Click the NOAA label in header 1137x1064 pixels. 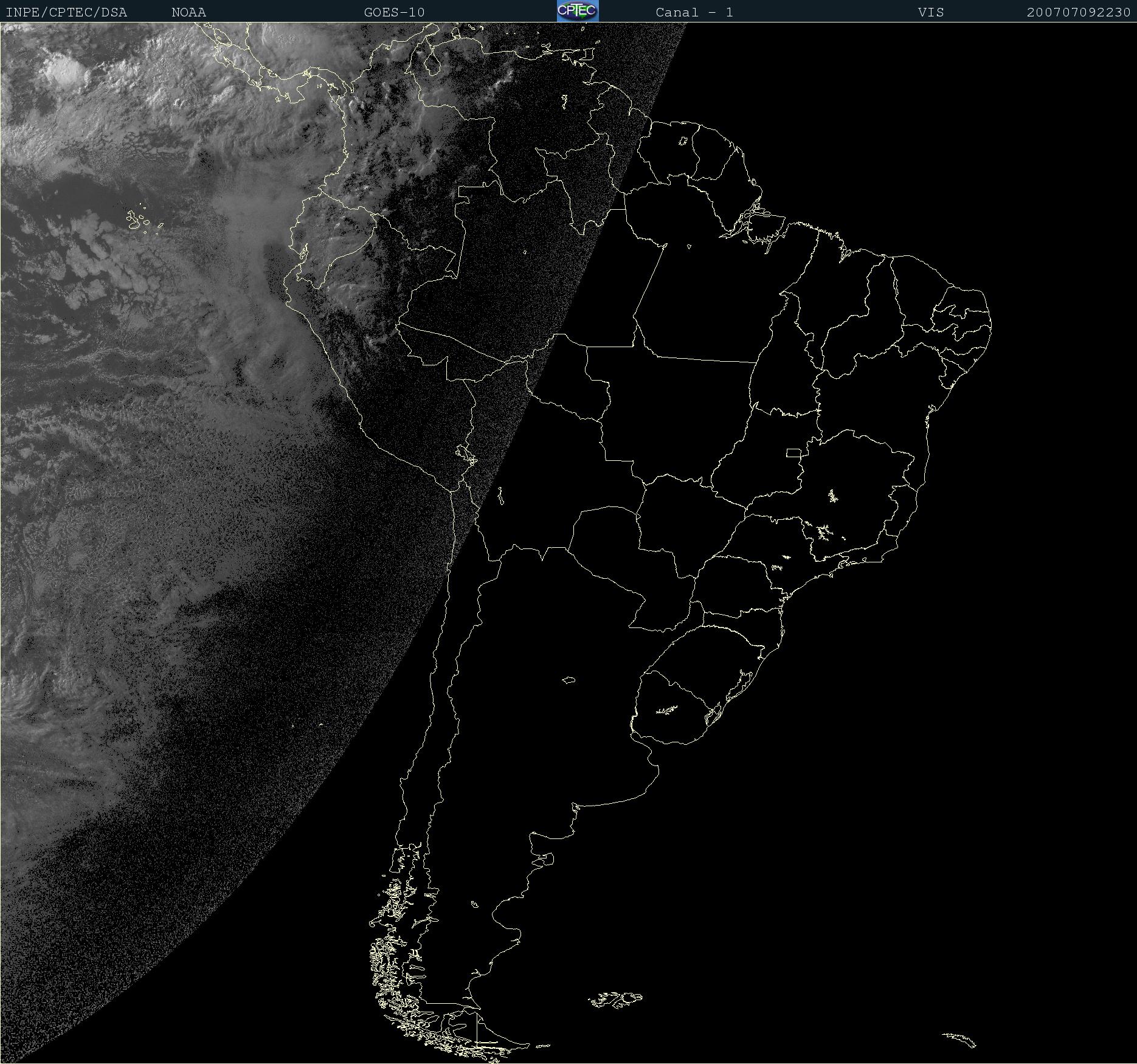pyautogui.click(x=189, y=12)
